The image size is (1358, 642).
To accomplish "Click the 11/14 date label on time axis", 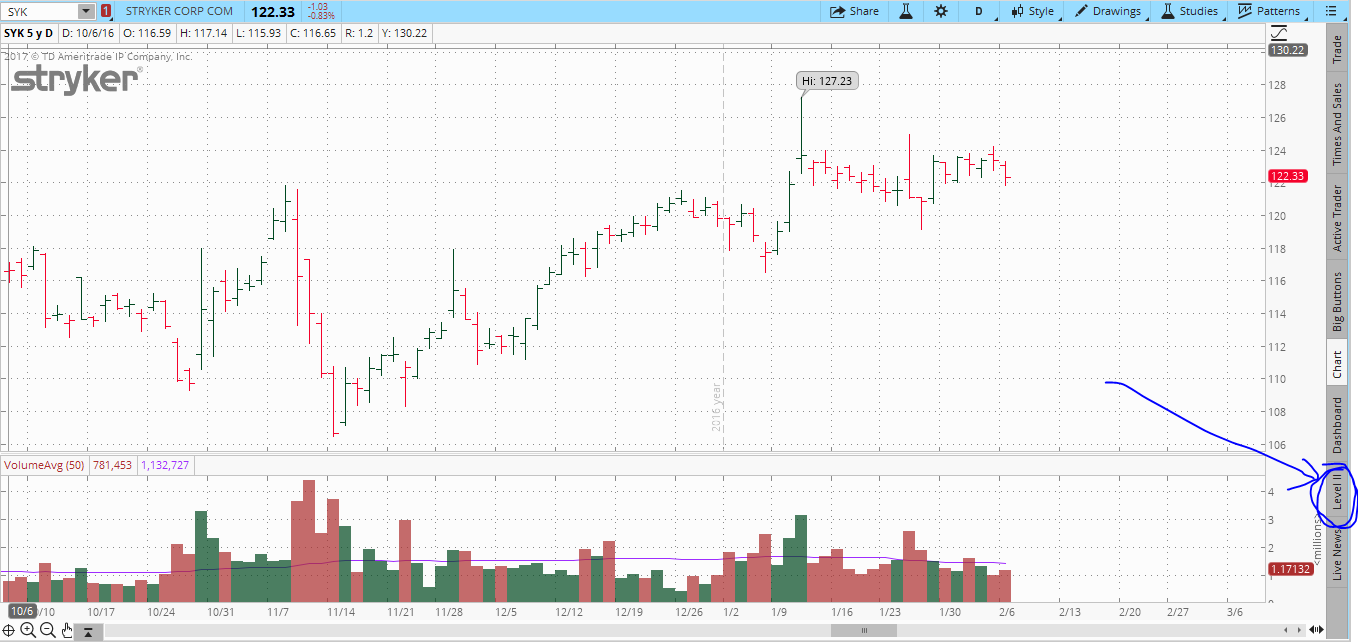I will (x=342, y=611).
